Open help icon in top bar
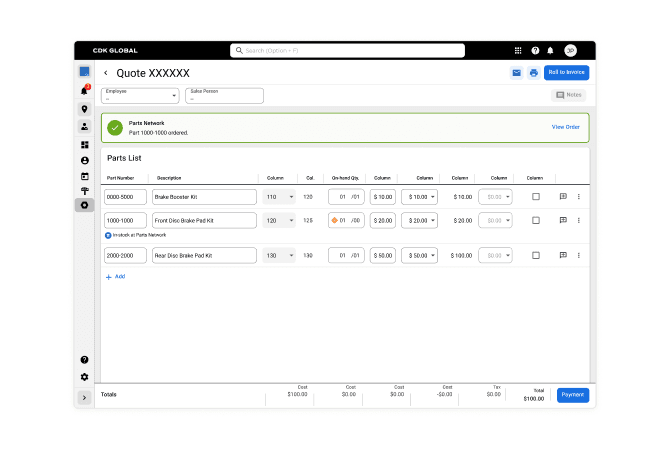The height and width of the screenshot is (450, 670). (535, 50)
